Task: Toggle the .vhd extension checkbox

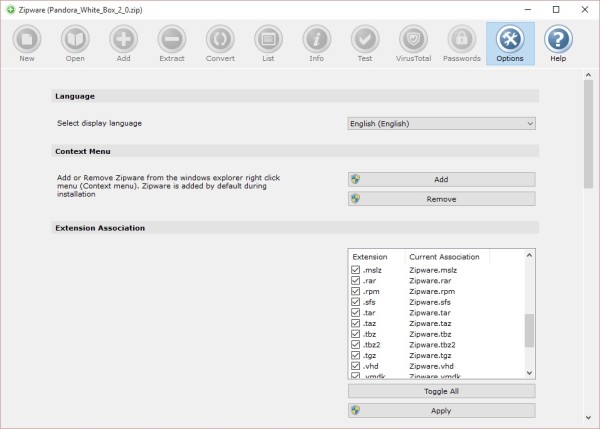Action: [x=355, y=366]
